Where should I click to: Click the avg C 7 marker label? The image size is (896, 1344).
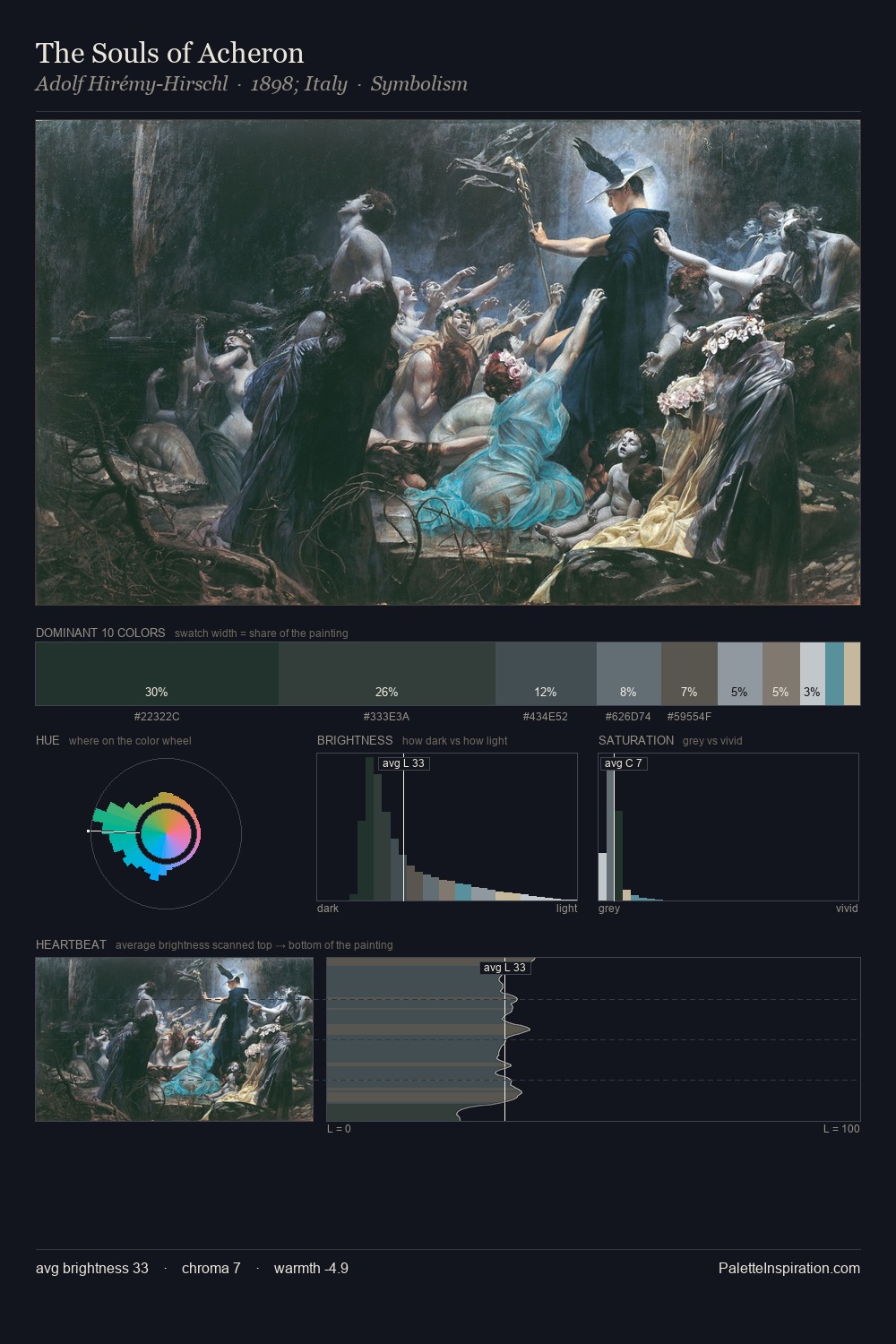pyautogui.click(x=623, y=763)
